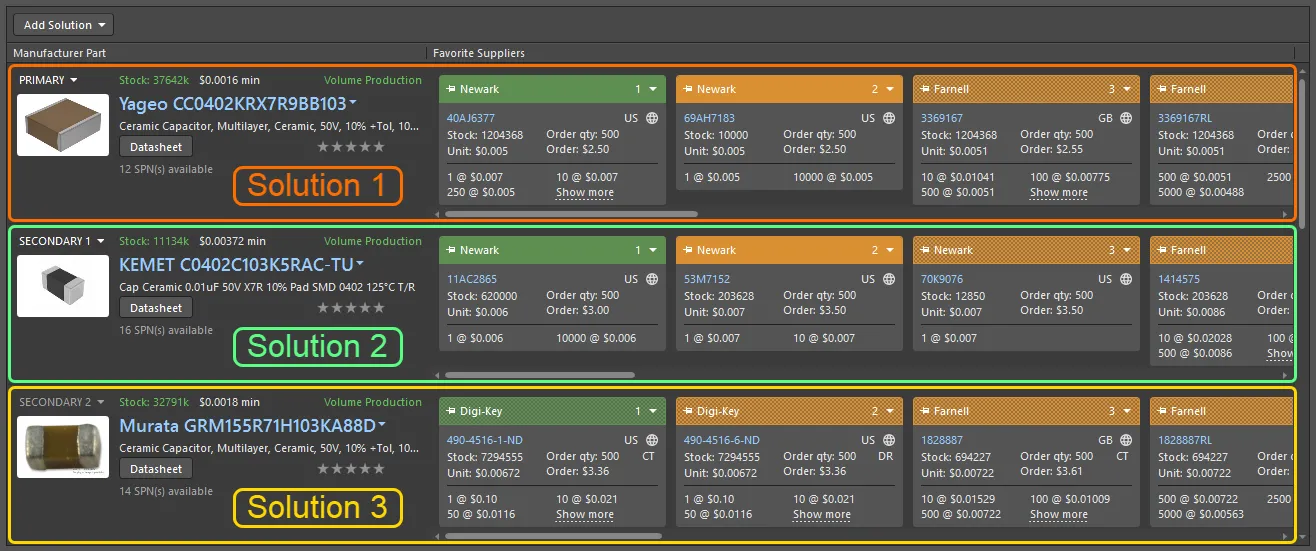Open supplier part link 1828887RL
Image resolution: width=1316 pixels, height=551 pixels.
click(1185, 440)
